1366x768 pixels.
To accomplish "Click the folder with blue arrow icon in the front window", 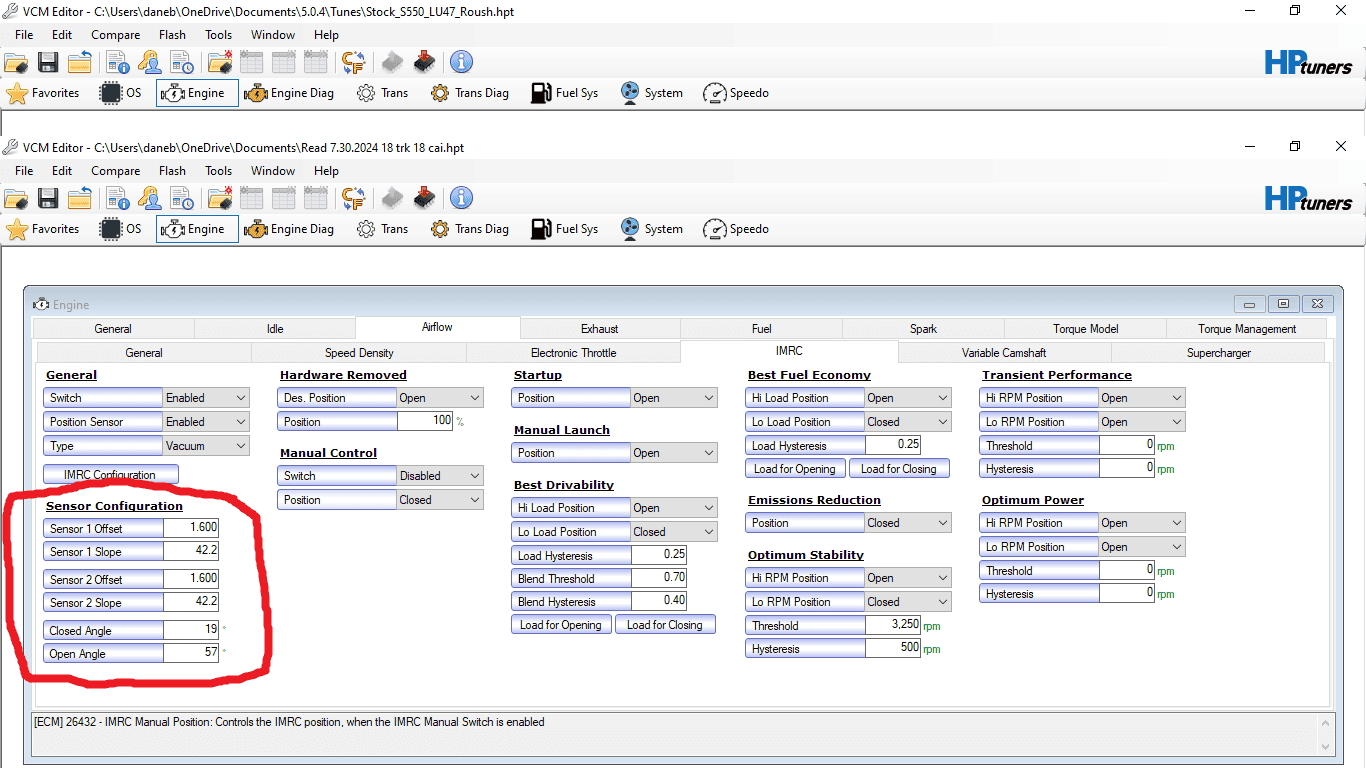I will (80, 198).
